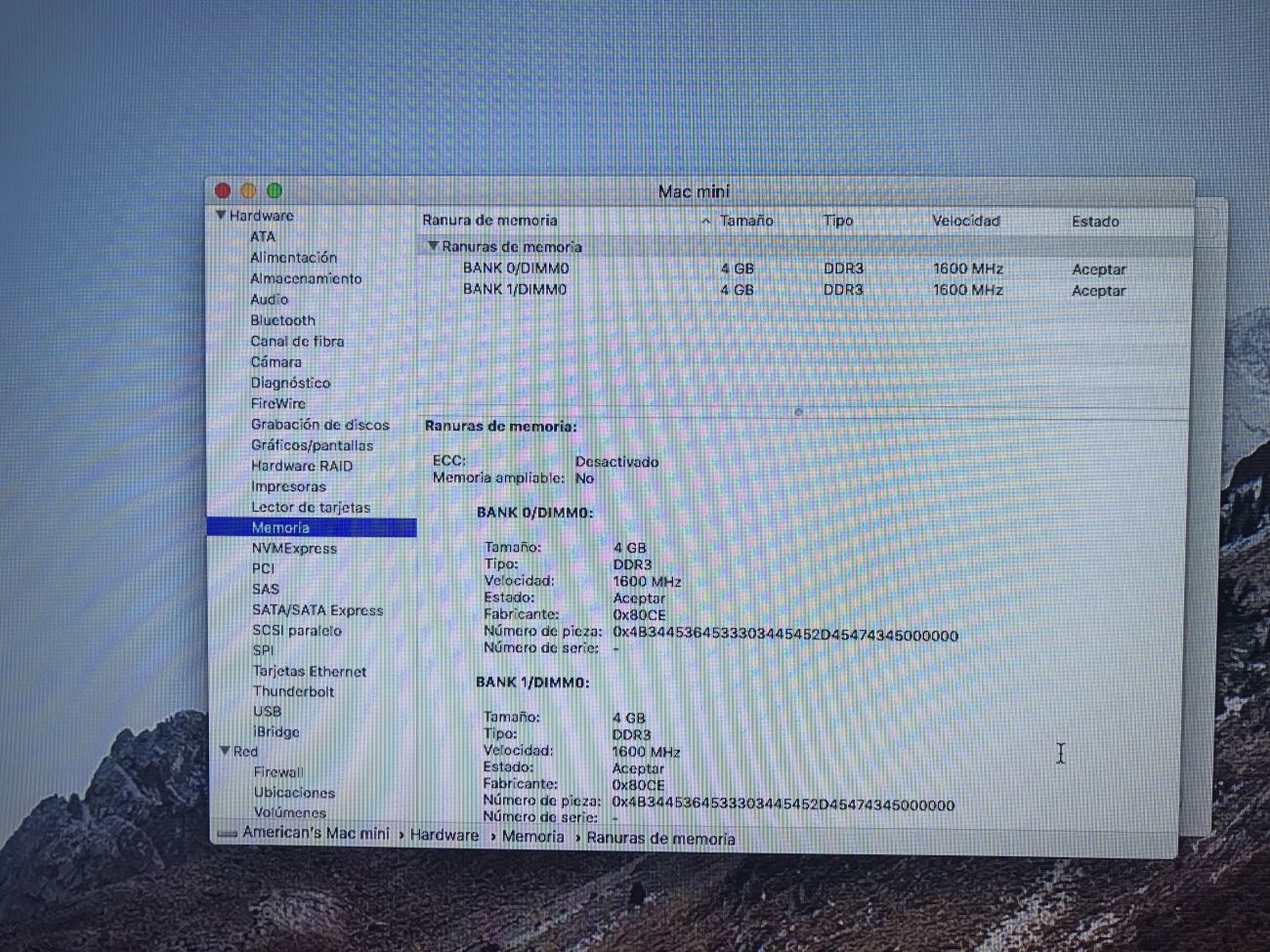Click the computer icon in path bar
The image size is (1270, 952).
coord(227,834)
